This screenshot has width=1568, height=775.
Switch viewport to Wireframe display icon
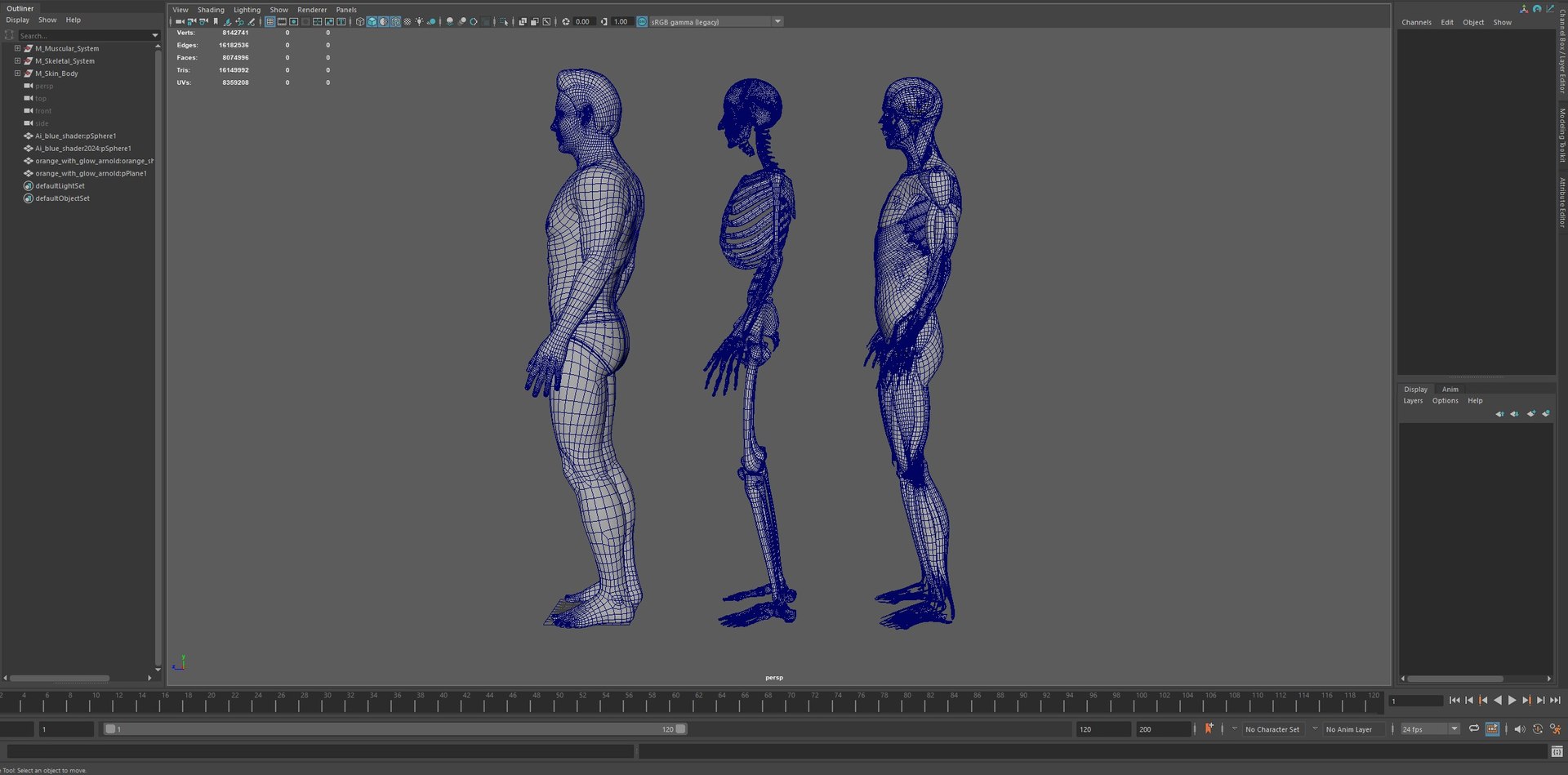click(x=360, y=22)
